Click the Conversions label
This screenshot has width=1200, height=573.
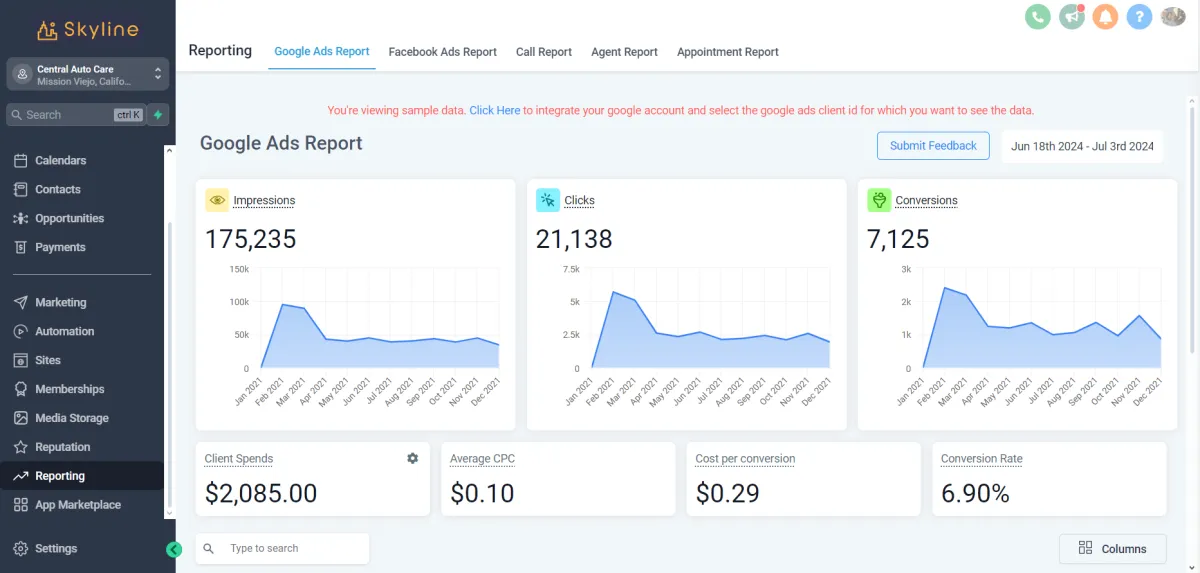[926, 200]
